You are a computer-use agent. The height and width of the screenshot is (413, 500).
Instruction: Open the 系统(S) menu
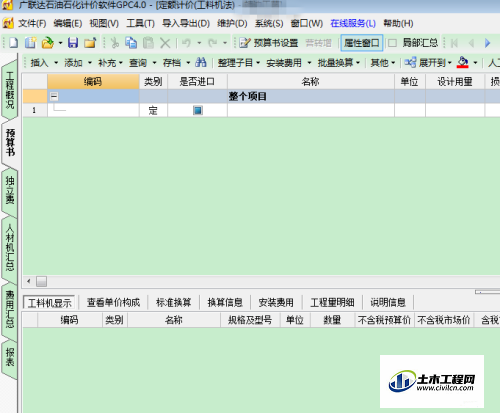269,23
